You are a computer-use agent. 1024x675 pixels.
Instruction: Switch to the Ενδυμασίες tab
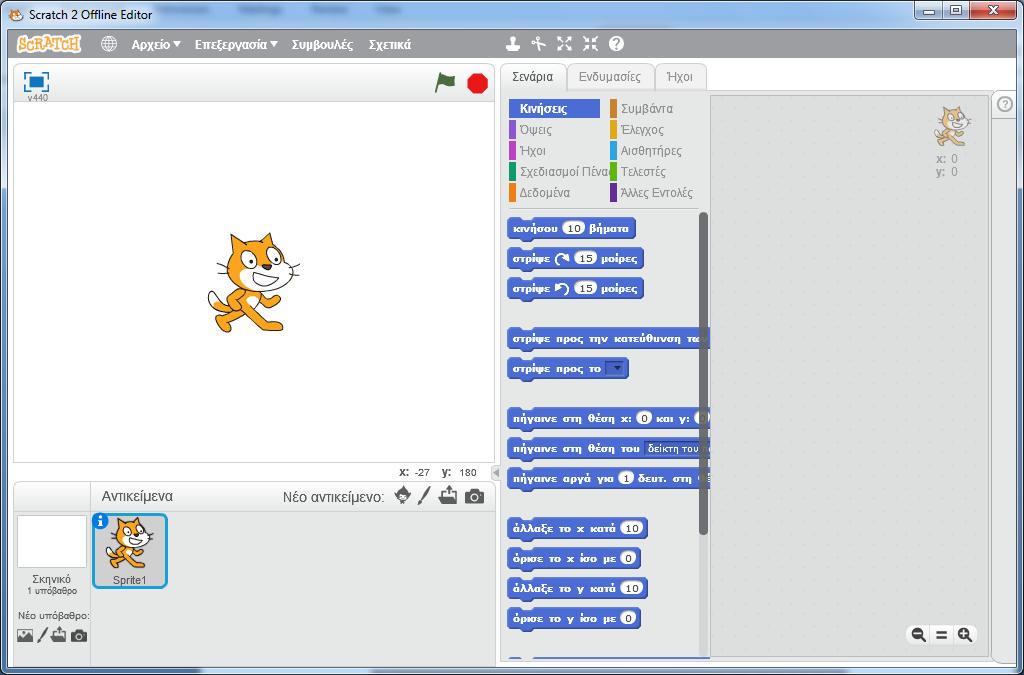click(610, 77)
